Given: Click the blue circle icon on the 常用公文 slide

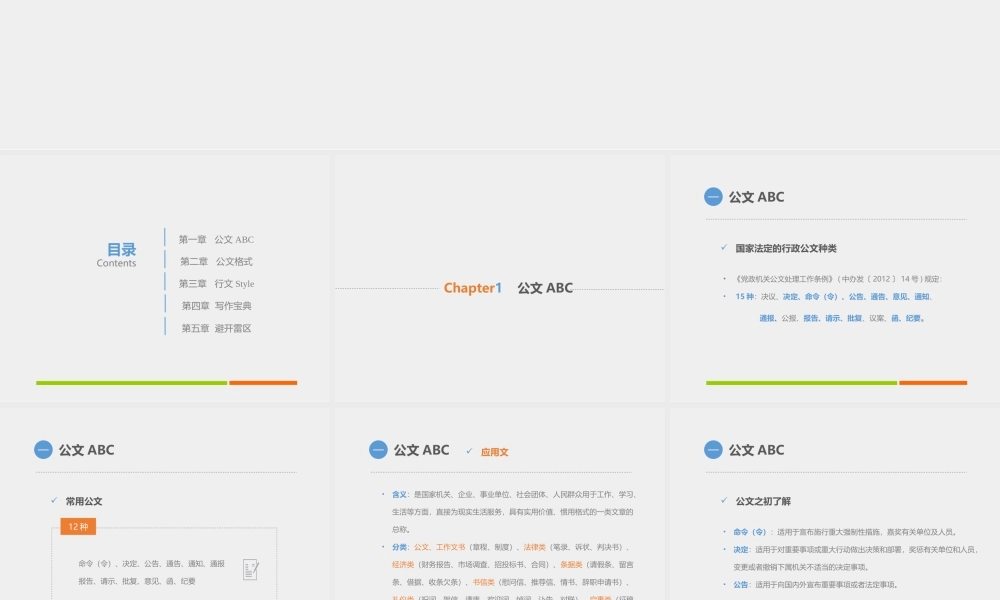Looking at the screenshot, I should click(x=43, y=450).
